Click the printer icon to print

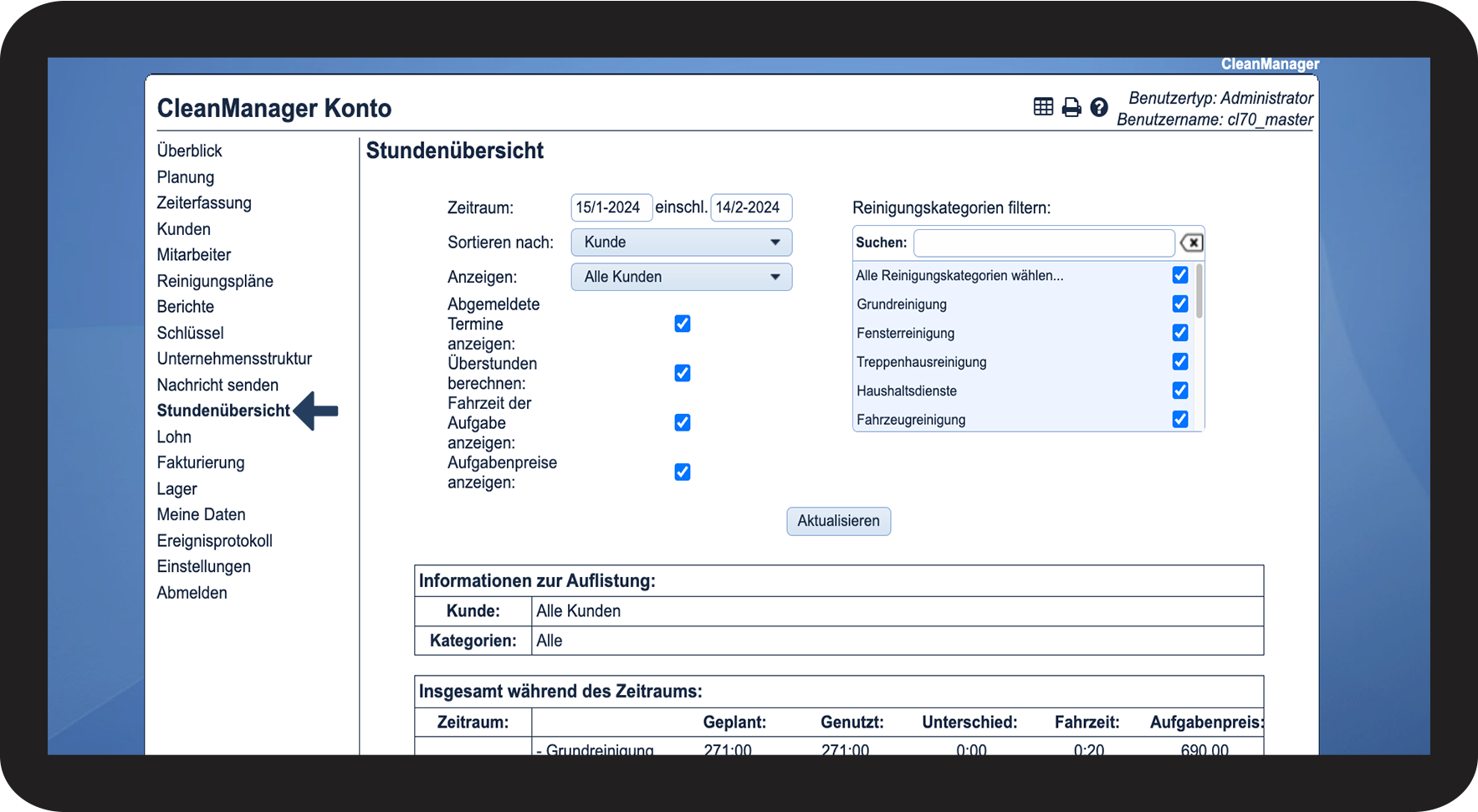click(1071, 107)
